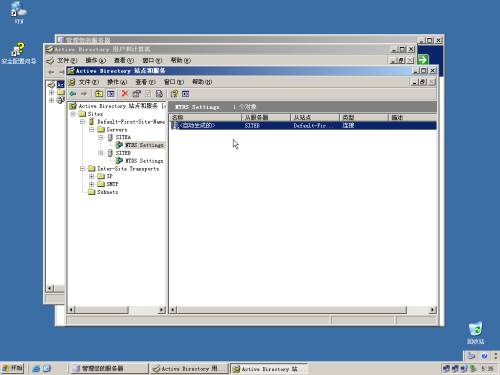Select Inter-Site Transports in tree
The image size is (500, 375).
128,169
